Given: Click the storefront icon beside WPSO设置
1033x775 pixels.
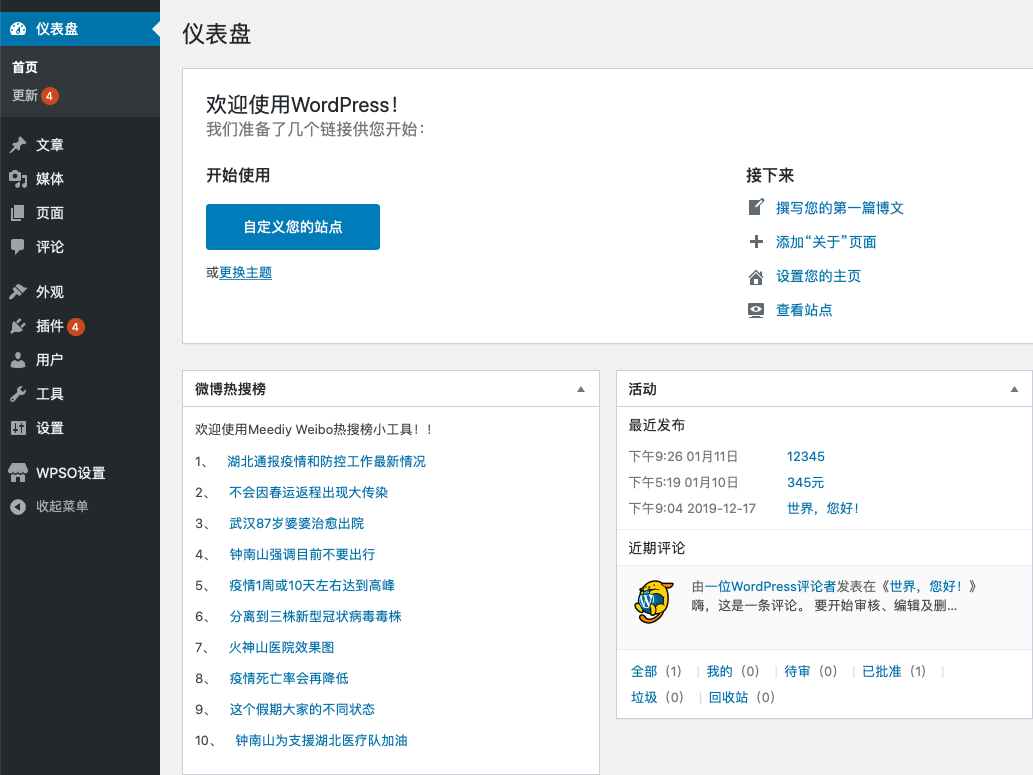Looking at the screenshot, I should click(18, 473).
